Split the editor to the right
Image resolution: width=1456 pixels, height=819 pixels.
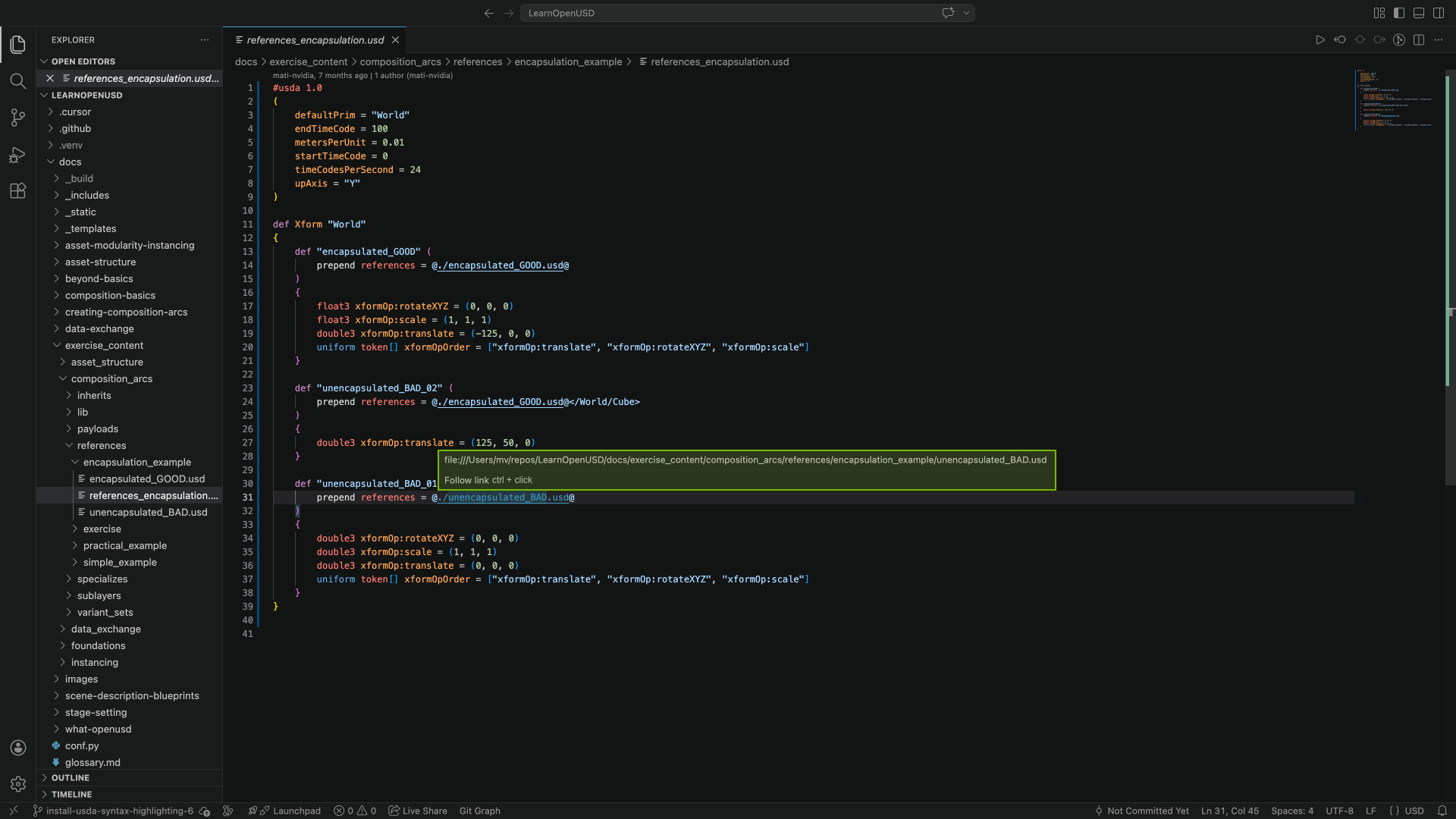click(x=1419, y=40)
